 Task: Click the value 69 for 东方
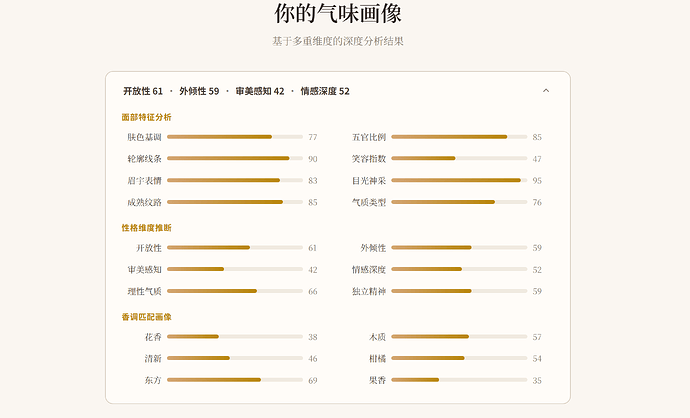[313, 380]
